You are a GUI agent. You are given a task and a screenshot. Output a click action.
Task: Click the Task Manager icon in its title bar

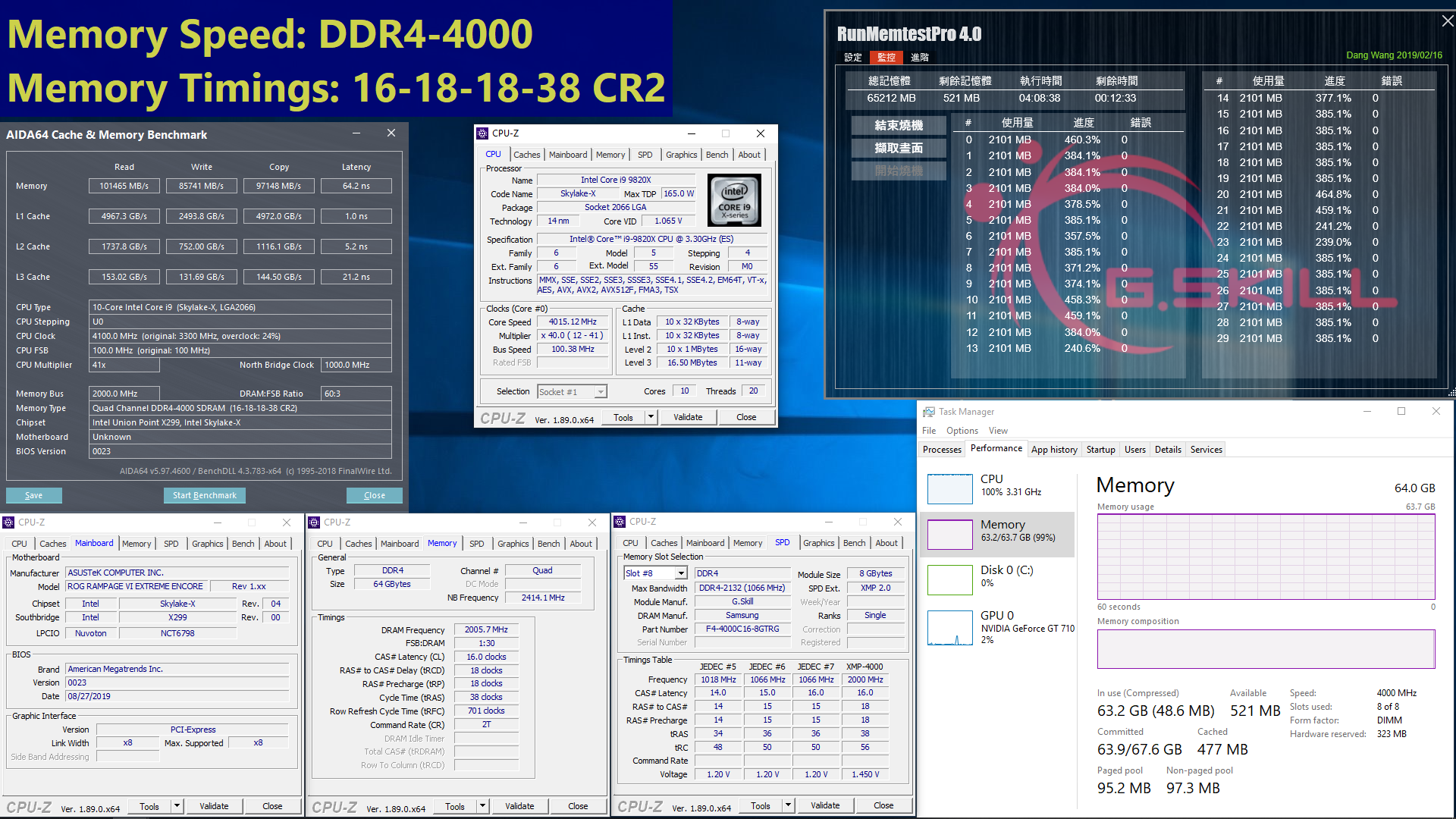point(928,411)
